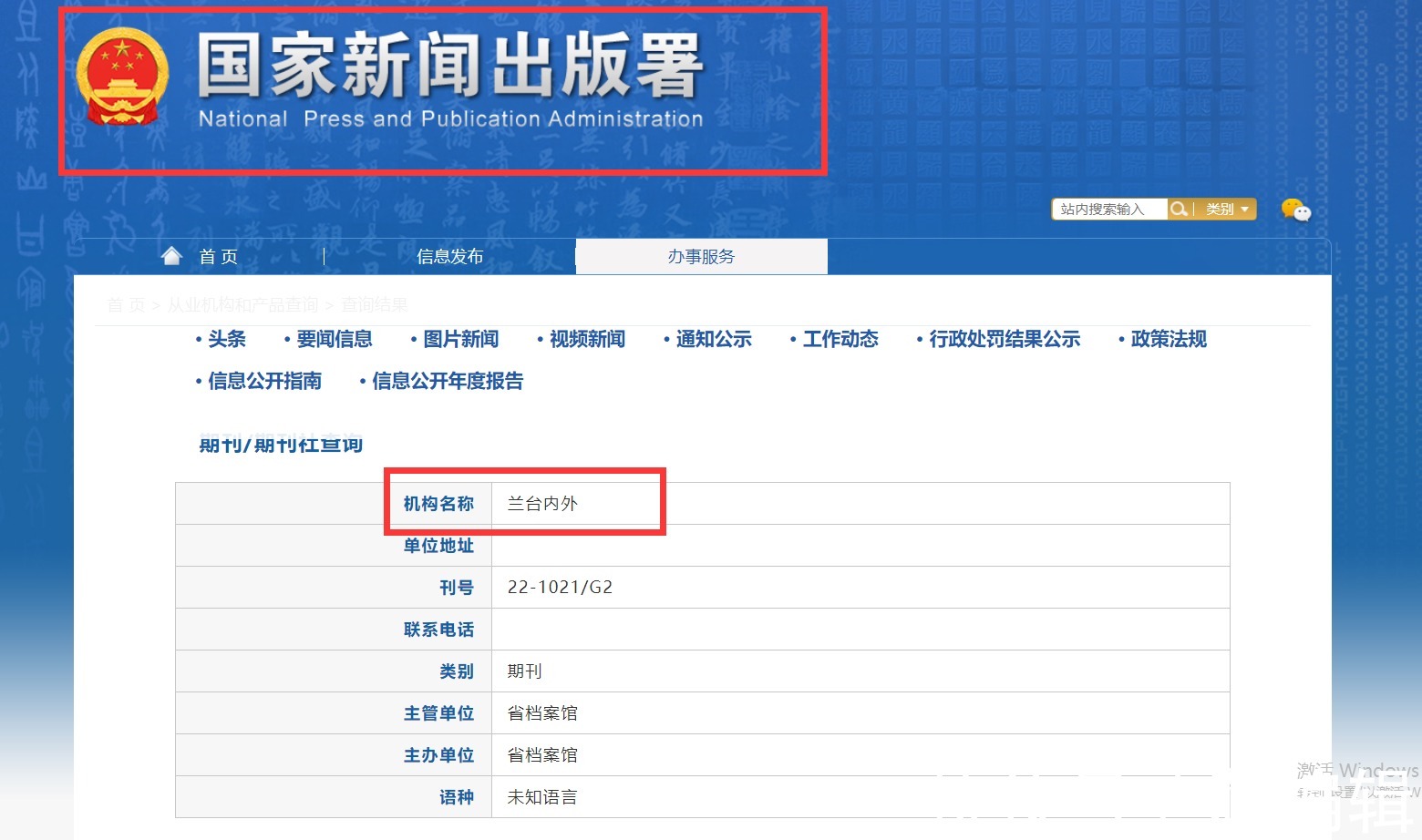Open the WeChat chat bubble icon

[1295, 210]
